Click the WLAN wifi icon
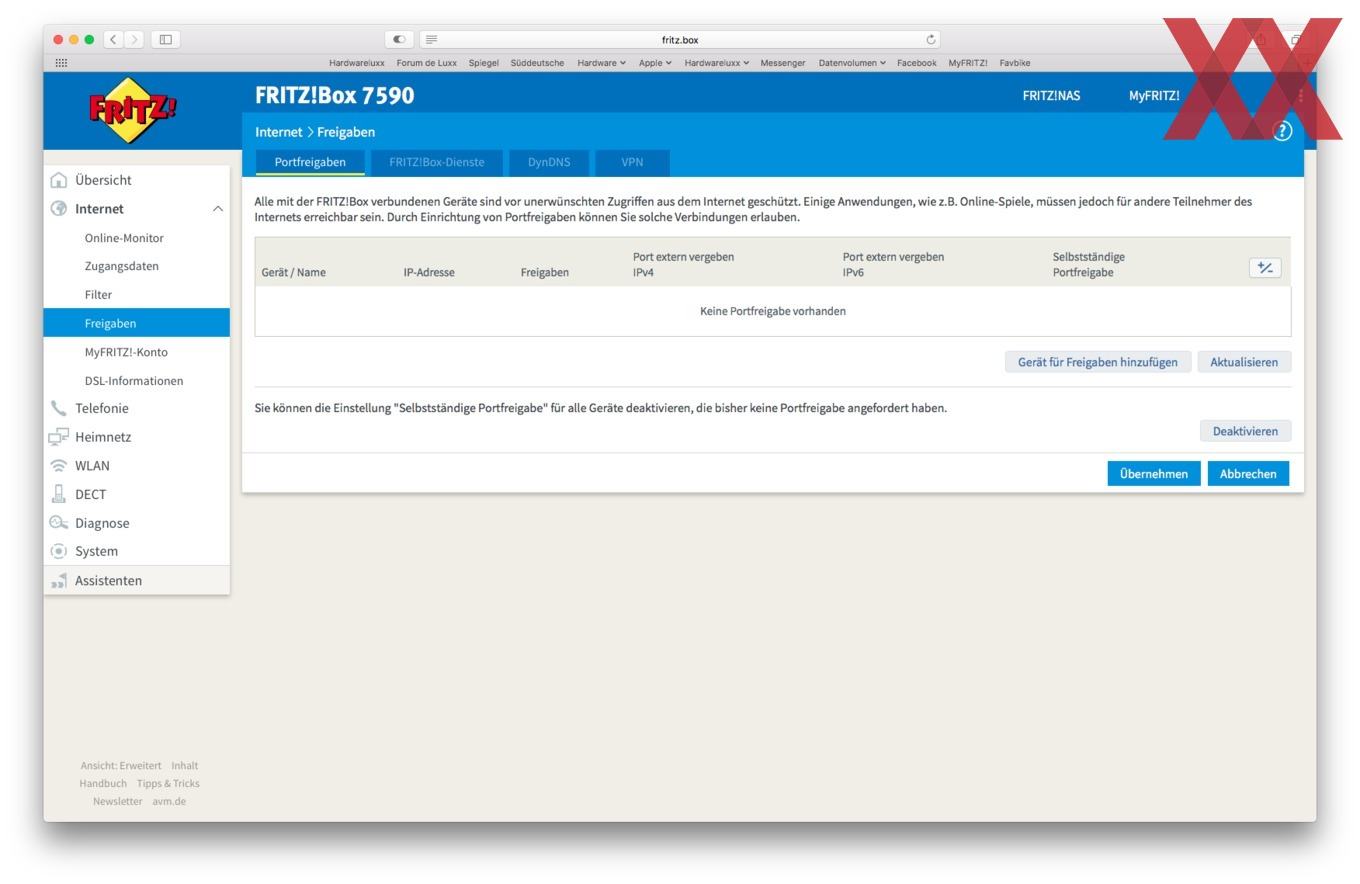 (59, 466)
